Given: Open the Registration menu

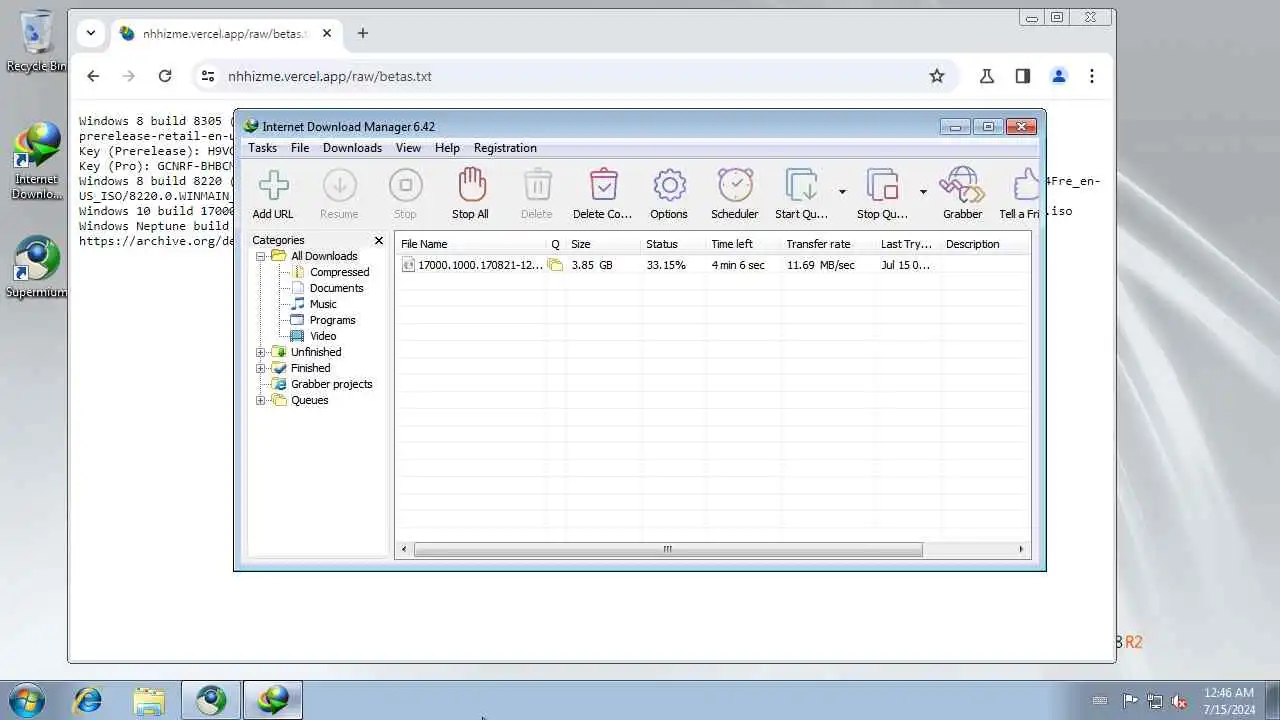Looking at the screenshot, I should click(x=505, y=148).
